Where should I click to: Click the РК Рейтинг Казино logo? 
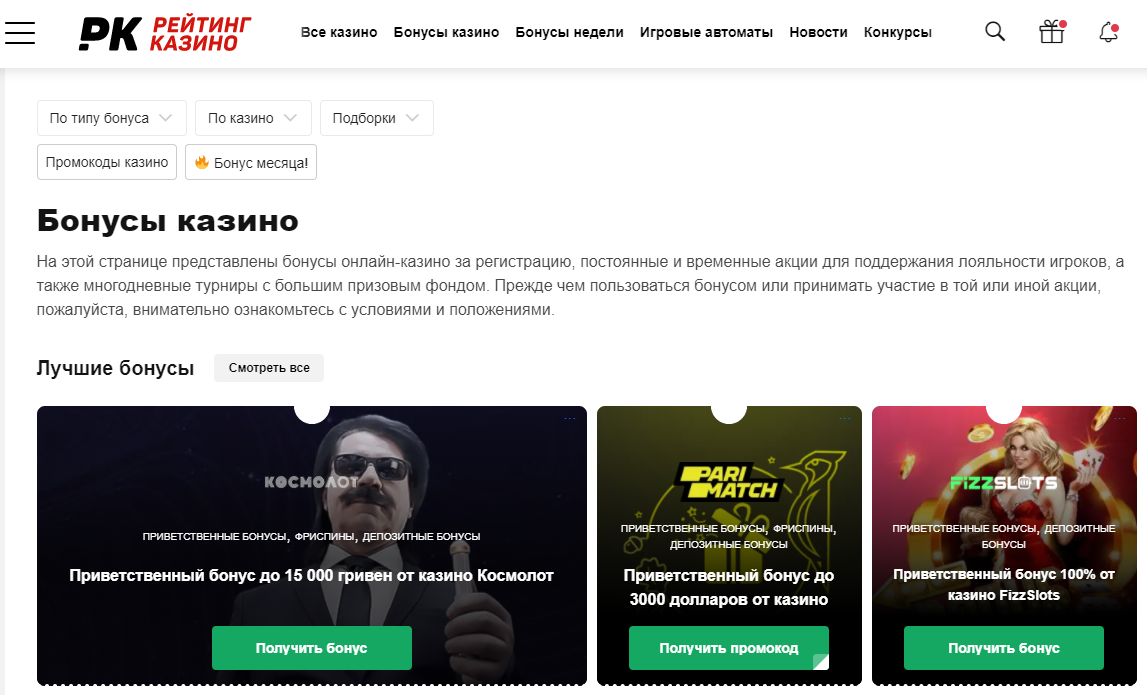click(x=165, y=34)
